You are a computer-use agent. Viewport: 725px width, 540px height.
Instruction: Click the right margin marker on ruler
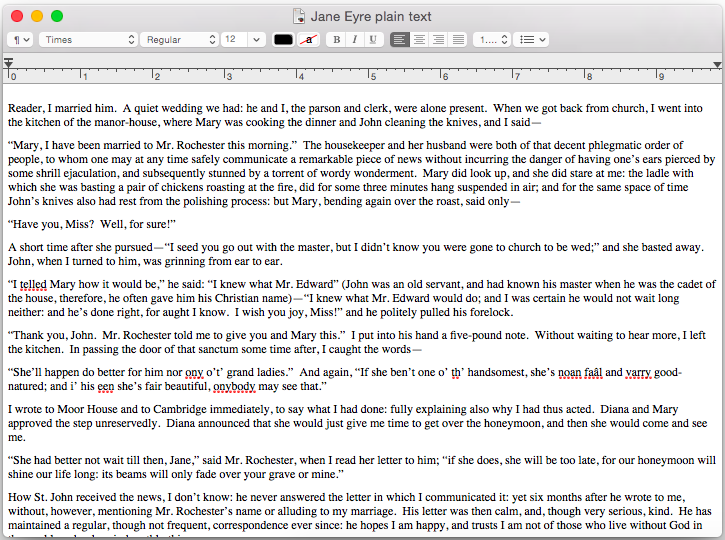coord(717,65)
